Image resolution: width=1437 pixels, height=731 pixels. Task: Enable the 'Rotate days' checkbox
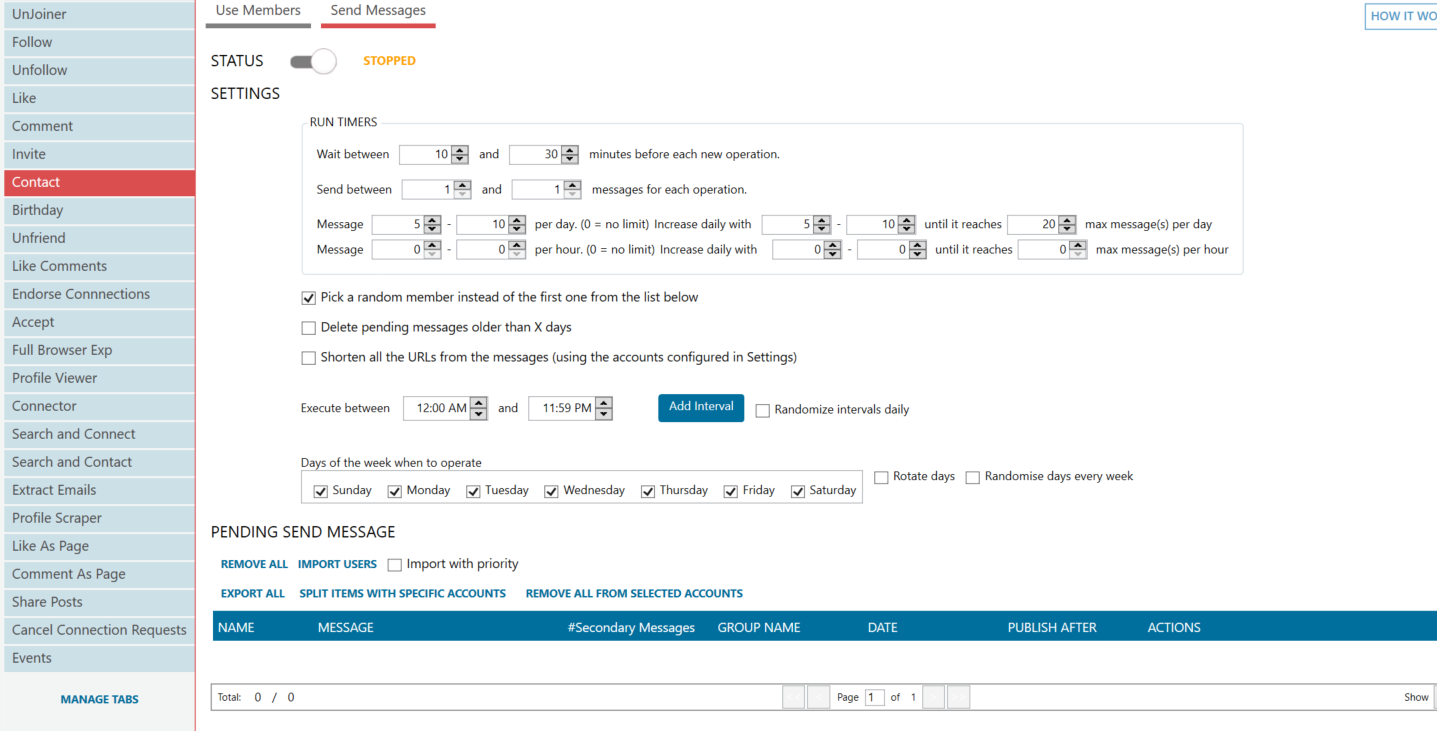point(881,477)
